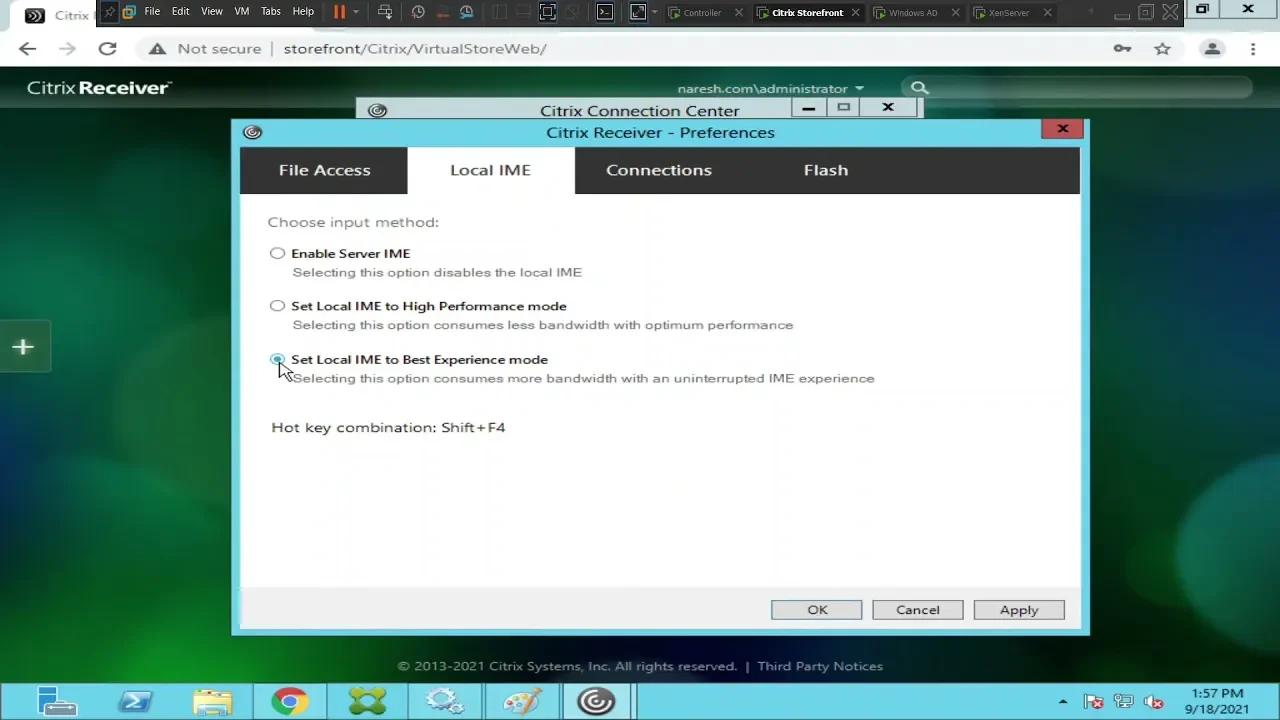
Task: Enter full screen mode in VMware
Action: [547, 13]
